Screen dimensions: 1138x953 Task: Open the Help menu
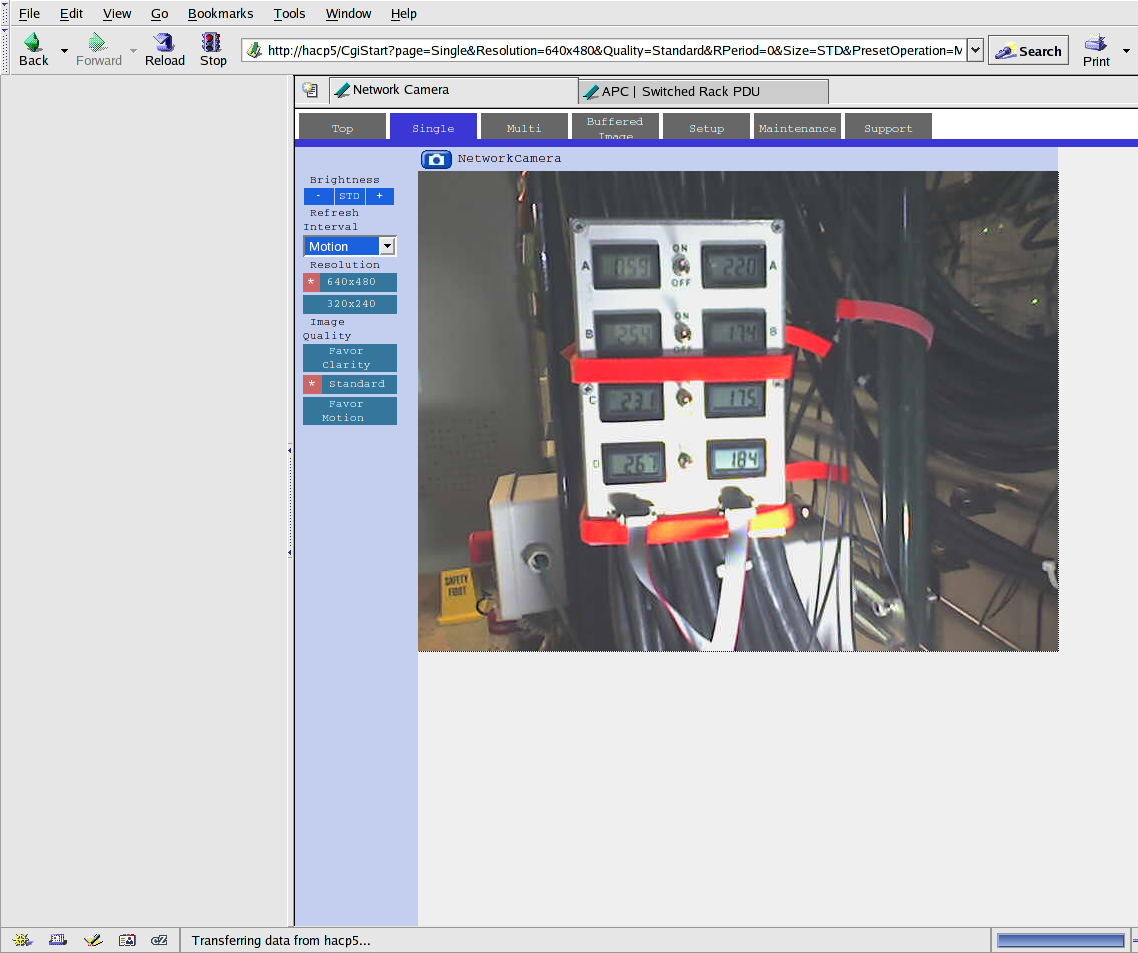tap(404, 13)
